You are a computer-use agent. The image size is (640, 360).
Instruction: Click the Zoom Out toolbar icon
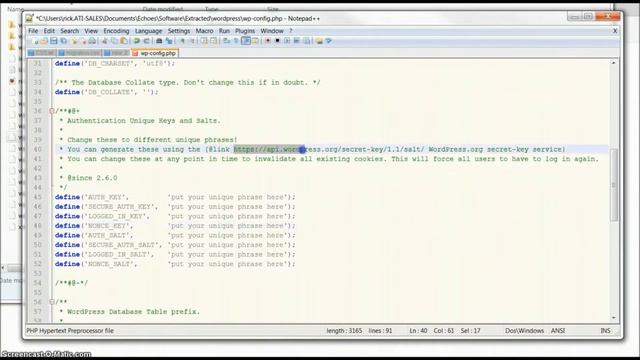(193, 41)
